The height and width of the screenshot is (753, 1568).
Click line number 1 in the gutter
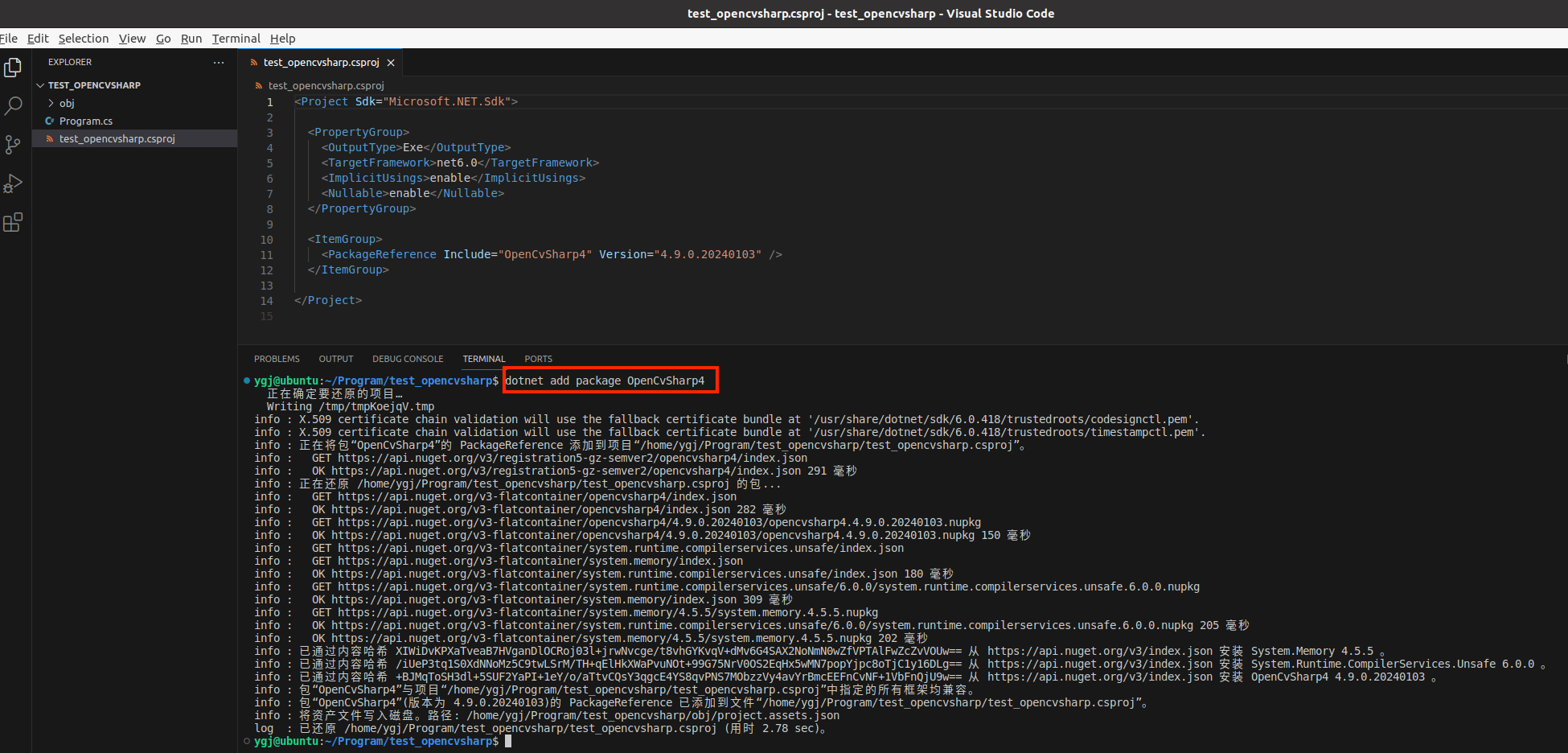click(x=270, y=102)
